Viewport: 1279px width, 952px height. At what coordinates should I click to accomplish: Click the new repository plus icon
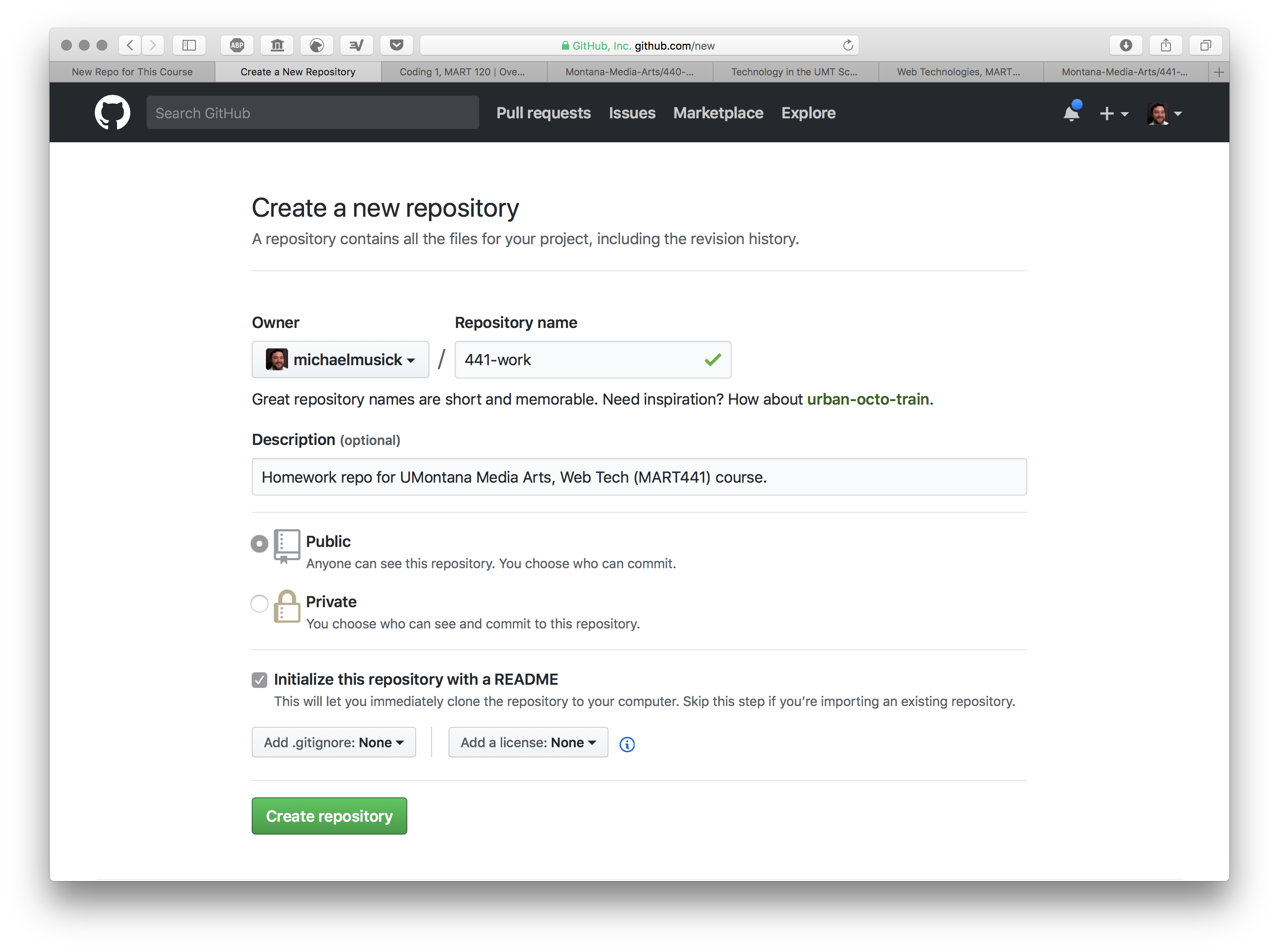click(x=1107, y=112)
